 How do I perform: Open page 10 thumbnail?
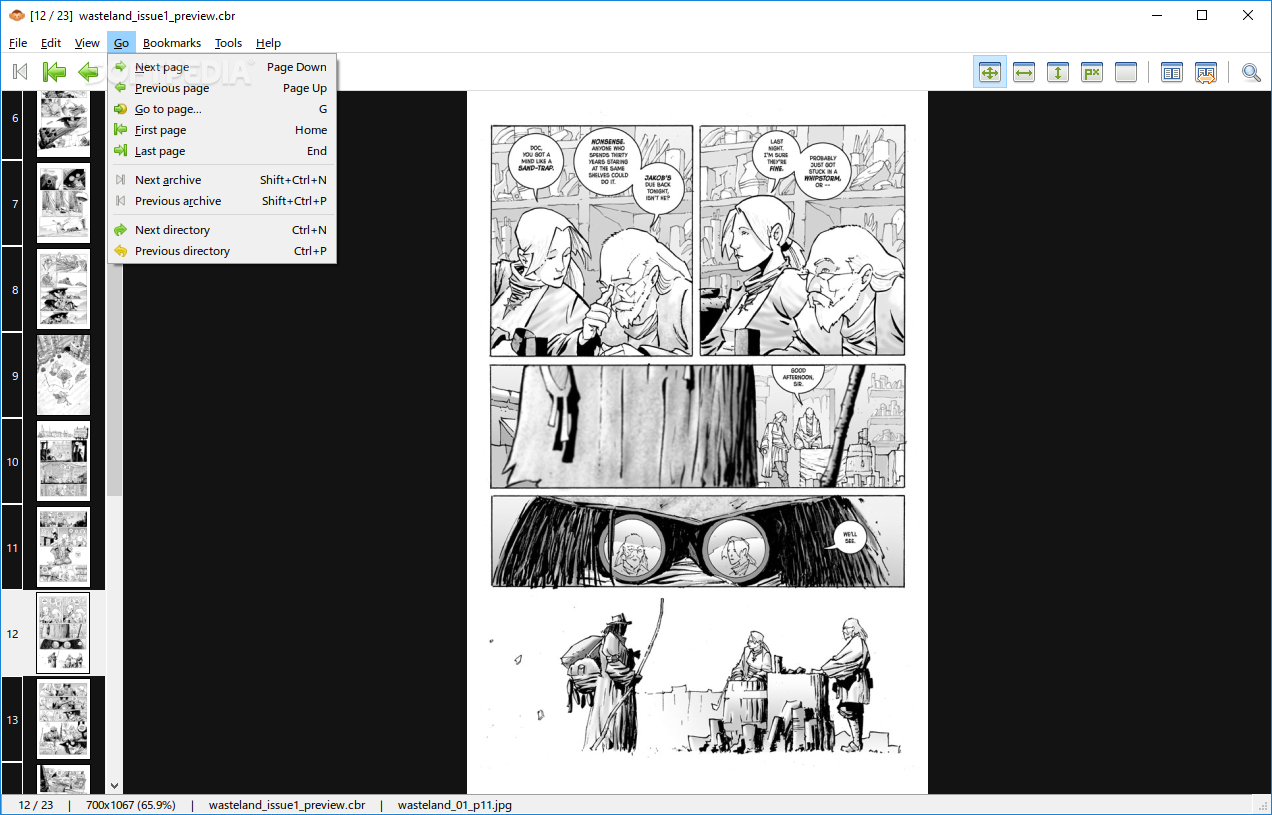63,461
